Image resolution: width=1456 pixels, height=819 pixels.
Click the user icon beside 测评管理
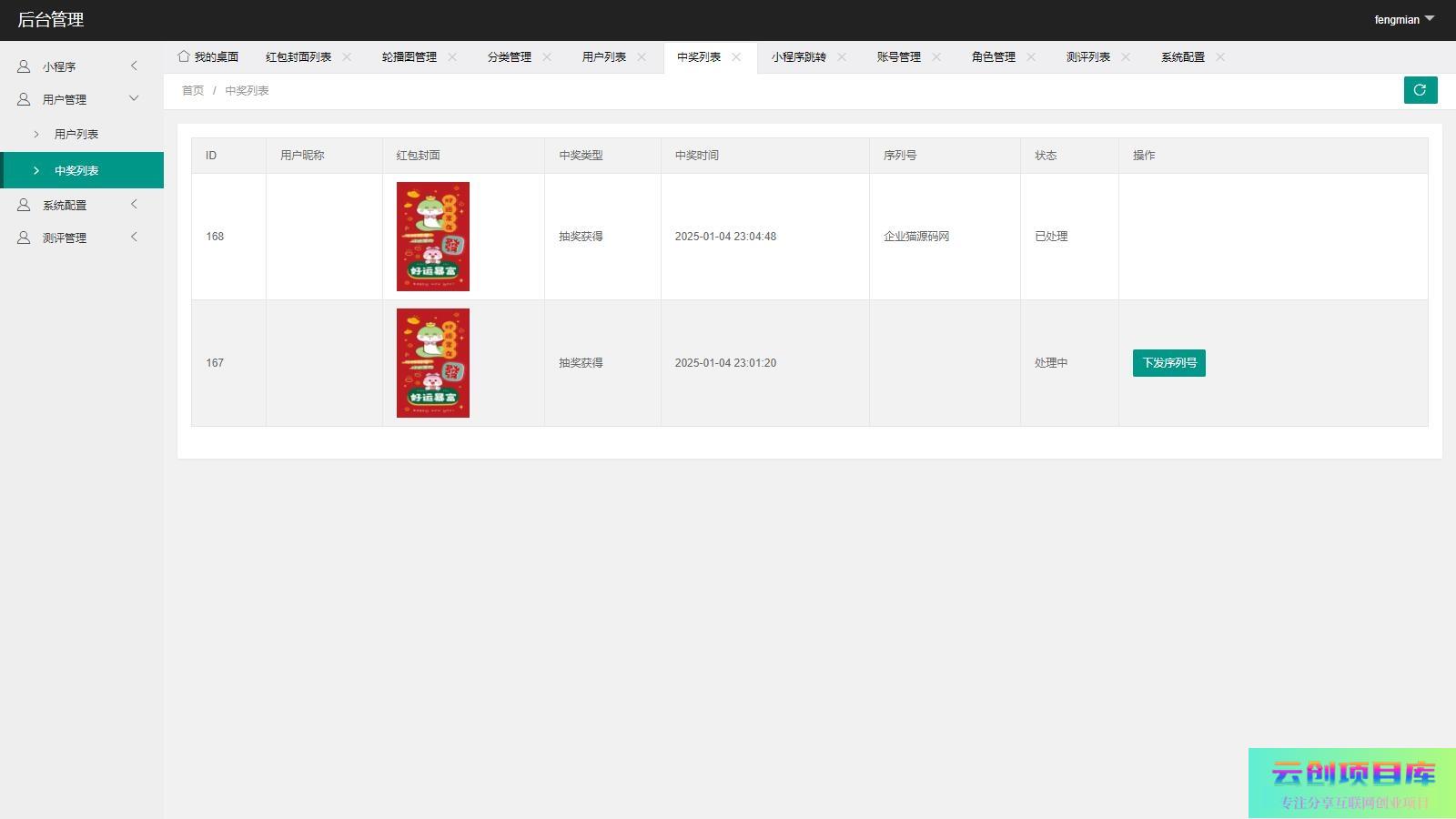point(24,238)
